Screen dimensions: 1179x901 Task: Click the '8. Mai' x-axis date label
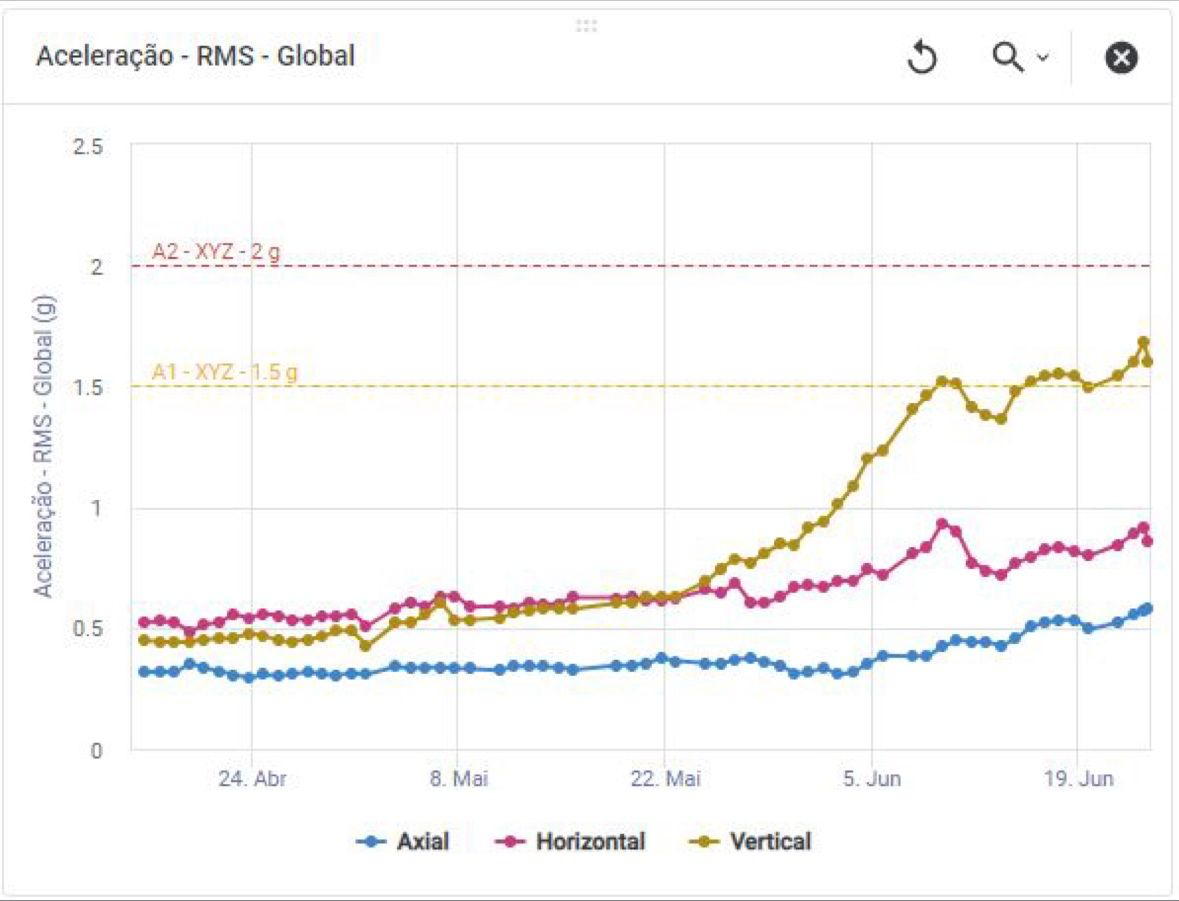point(459,778)
